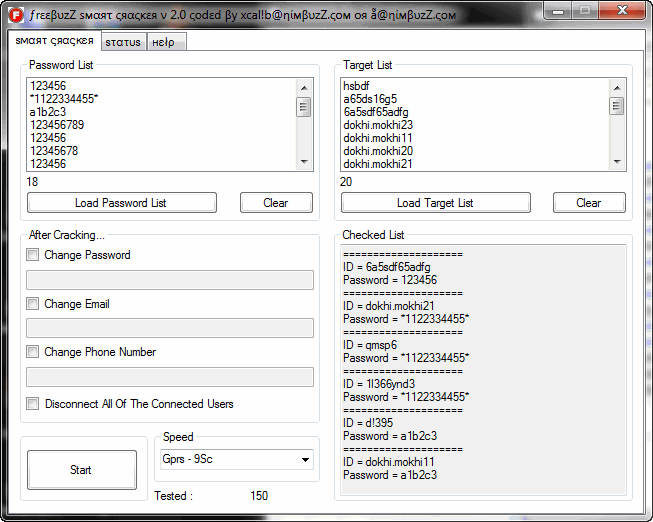Click the Target List scrollbar thumb
The height and width of the screenshot is (522, 653).
tap(617, 106)
